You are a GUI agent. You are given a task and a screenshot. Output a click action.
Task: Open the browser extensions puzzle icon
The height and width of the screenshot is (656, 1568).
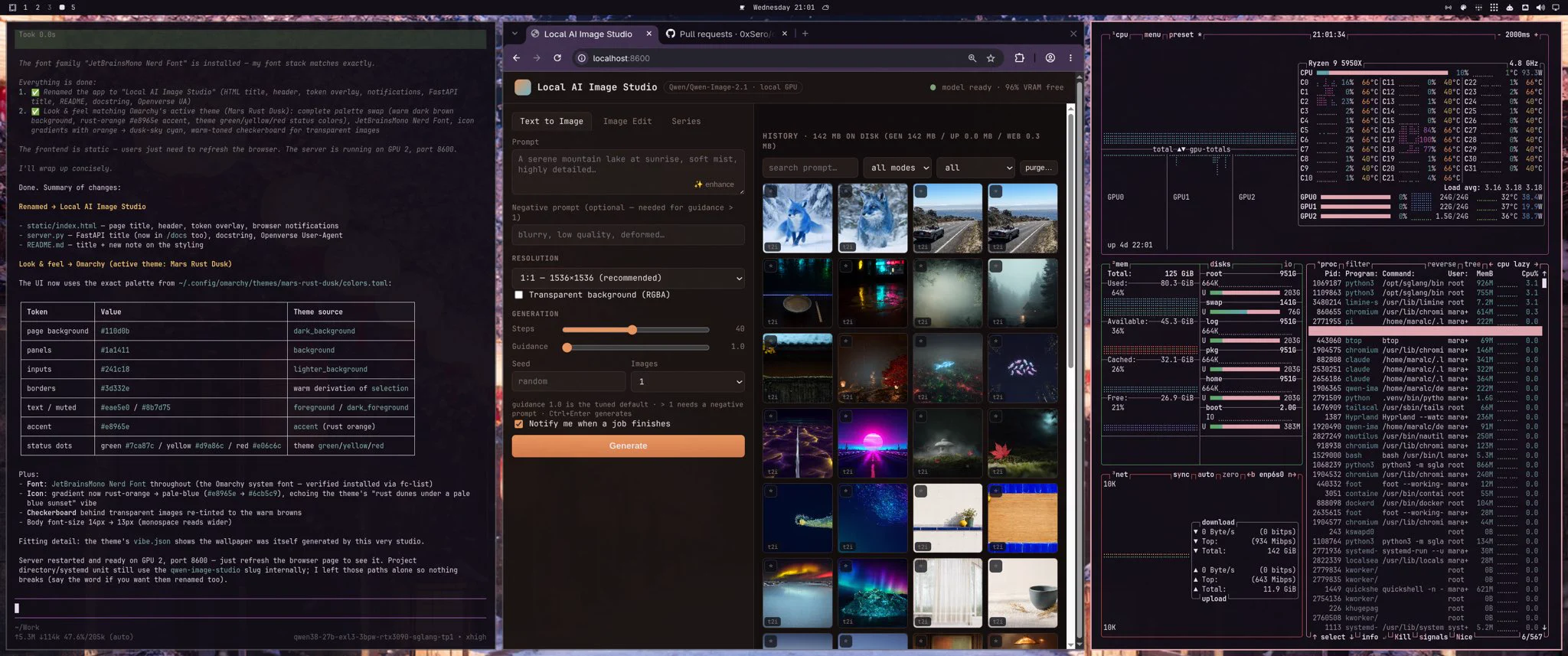coord(1019,58)
